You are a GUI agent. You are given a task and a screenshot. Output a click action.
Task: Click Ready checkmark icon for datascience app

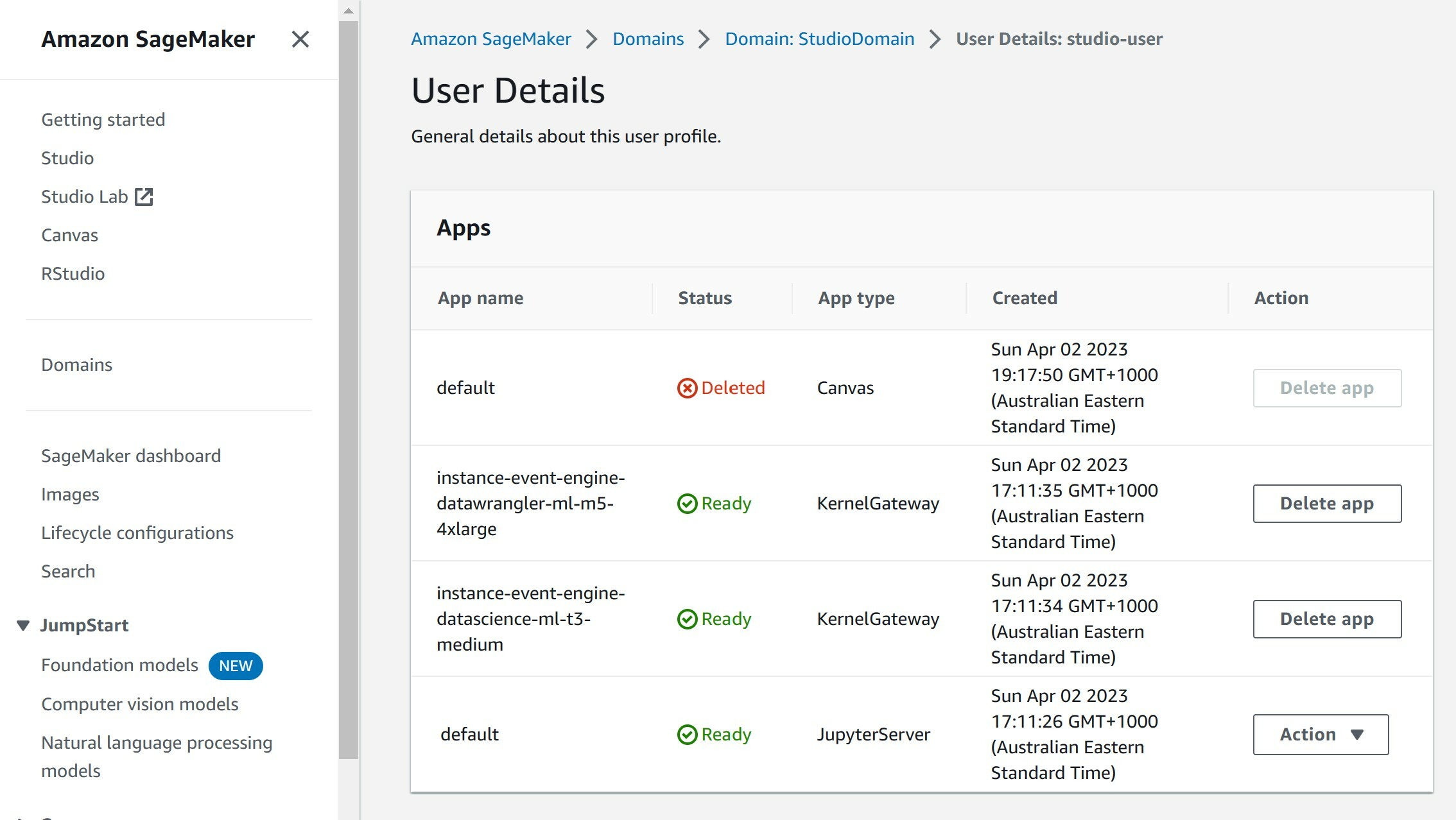click(x=687, y=619)
